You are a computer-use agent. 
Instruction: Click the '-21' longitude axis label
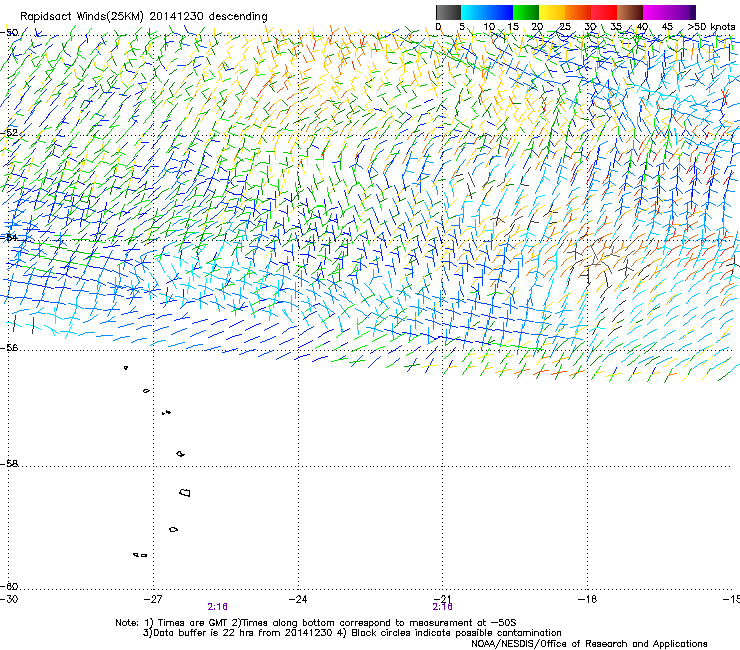tap(442, 599)
